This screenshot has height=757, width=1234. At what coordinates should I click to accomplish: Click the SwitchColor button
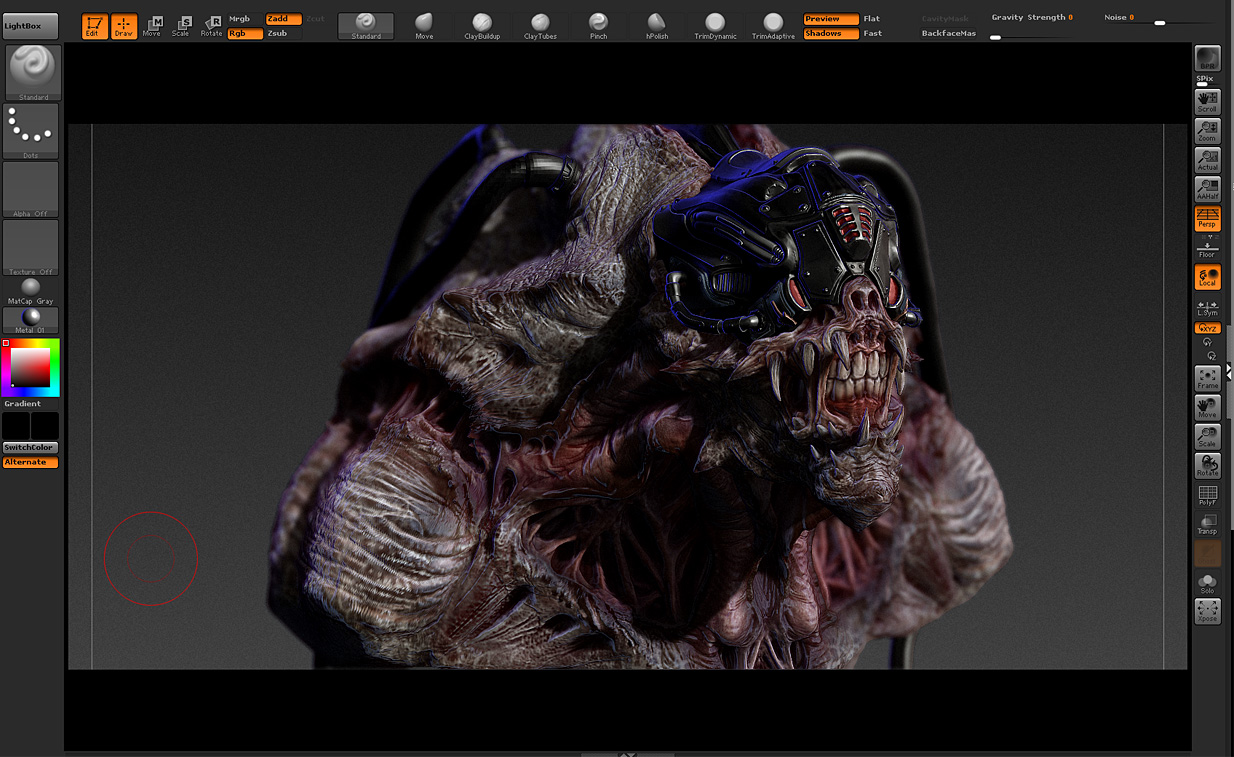coord(30,448)
